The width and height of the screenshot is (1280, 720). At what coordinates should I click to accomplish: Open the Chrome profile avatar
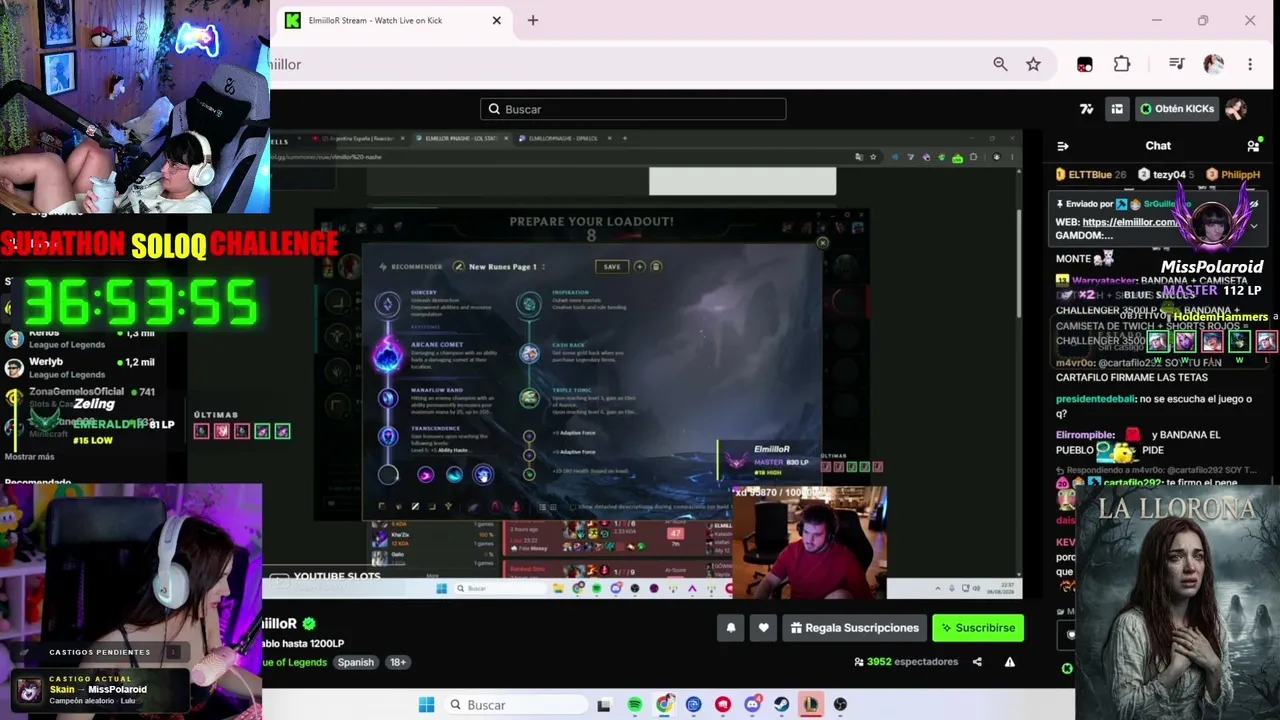[x=1214, y=64]
